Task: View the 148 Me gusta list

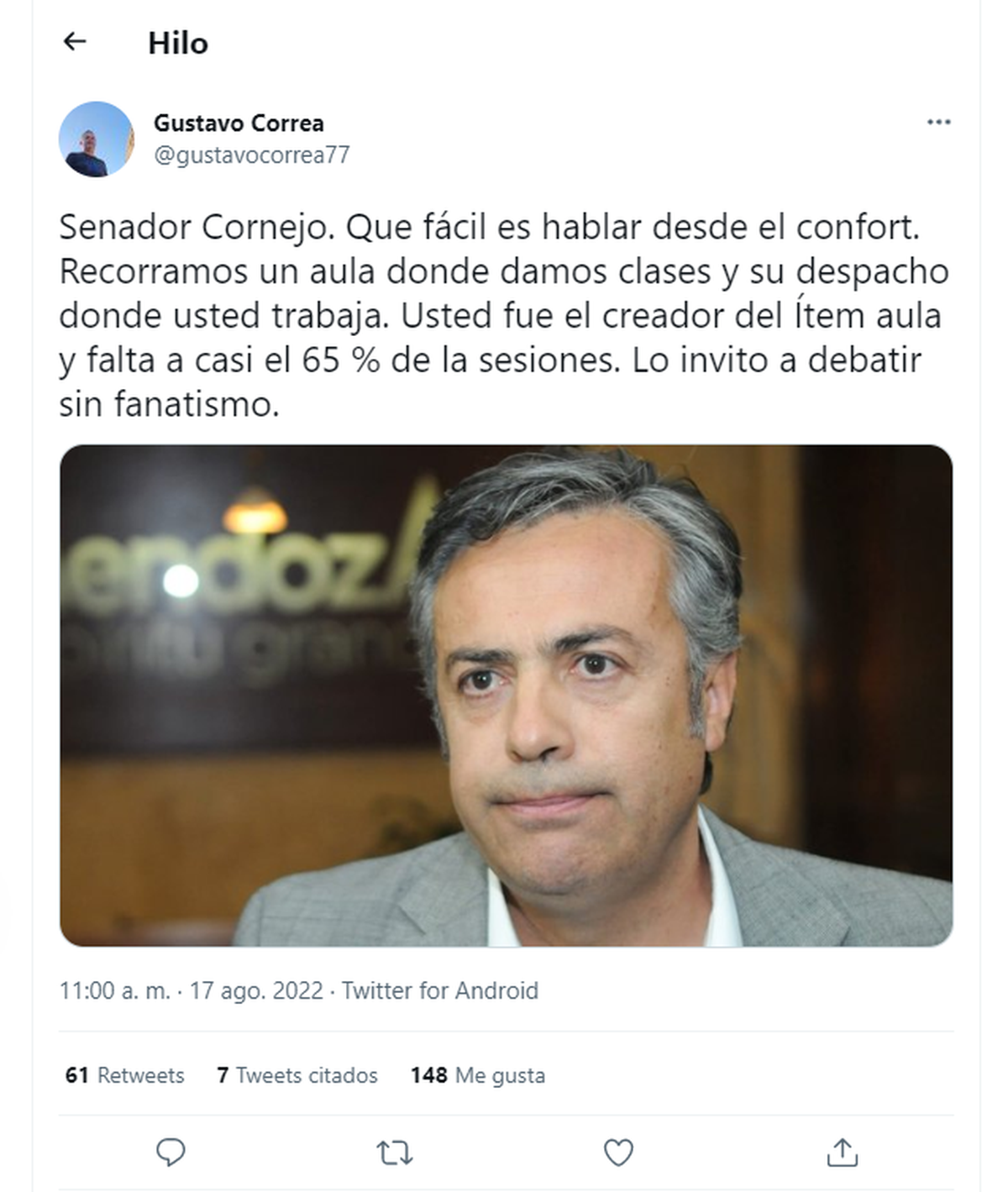Action: [x=478, y=1075]
